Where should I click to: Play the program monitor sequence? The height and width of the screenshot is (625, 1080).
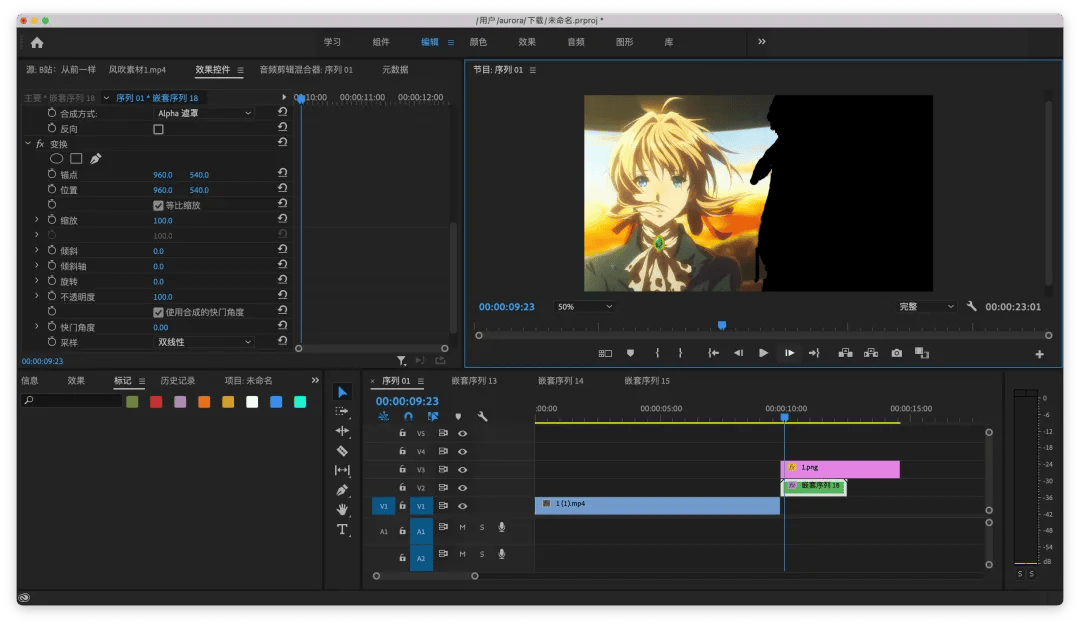(x=763, y=353)
